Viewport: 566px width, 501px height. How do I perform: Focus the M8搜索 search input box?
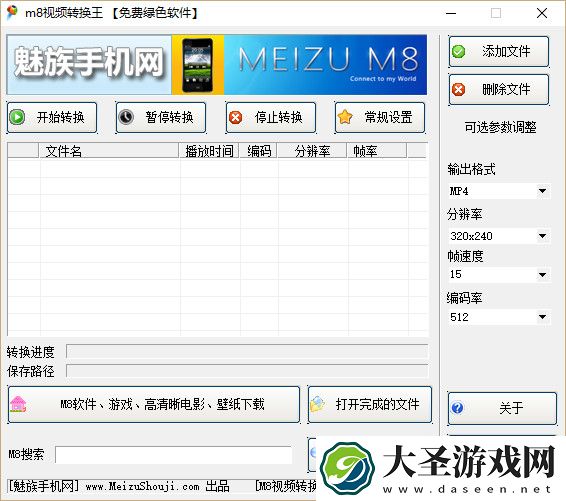click(x=174, y=454)
